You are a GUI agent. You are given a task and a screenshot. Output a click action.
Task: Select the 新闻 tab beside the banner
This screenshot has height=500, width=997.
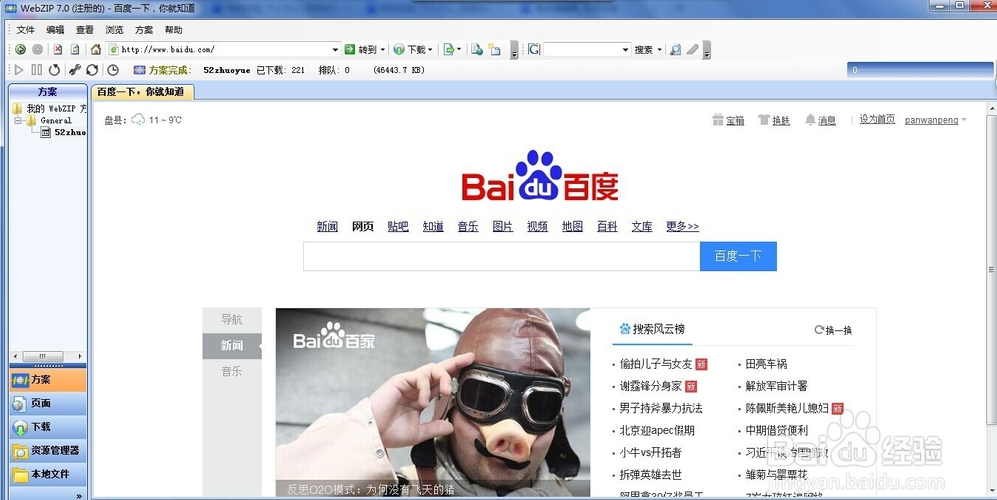[232, 345]
